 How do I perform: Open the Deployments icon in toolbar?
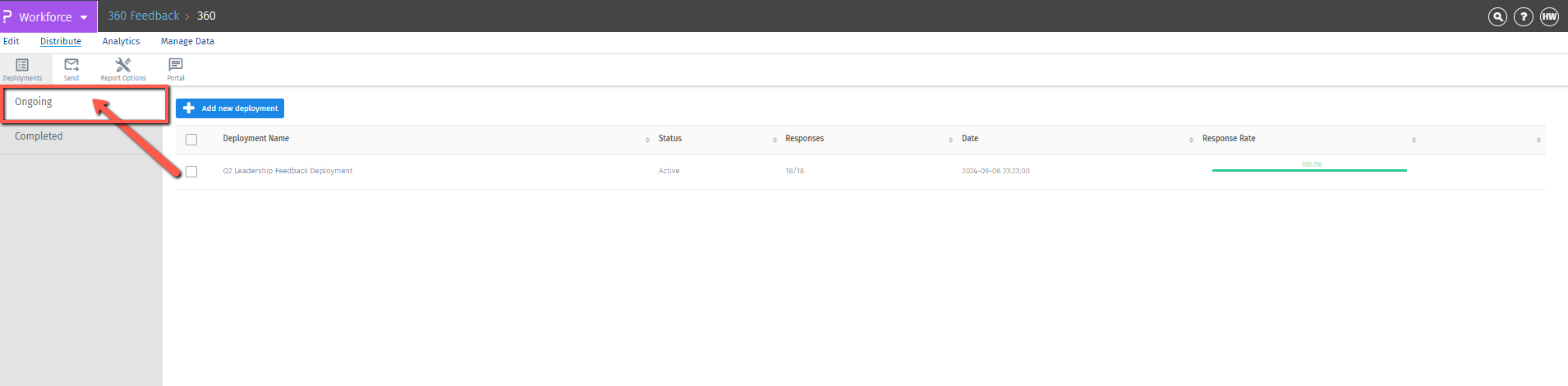pyautogui.click(x=22, y=65)
